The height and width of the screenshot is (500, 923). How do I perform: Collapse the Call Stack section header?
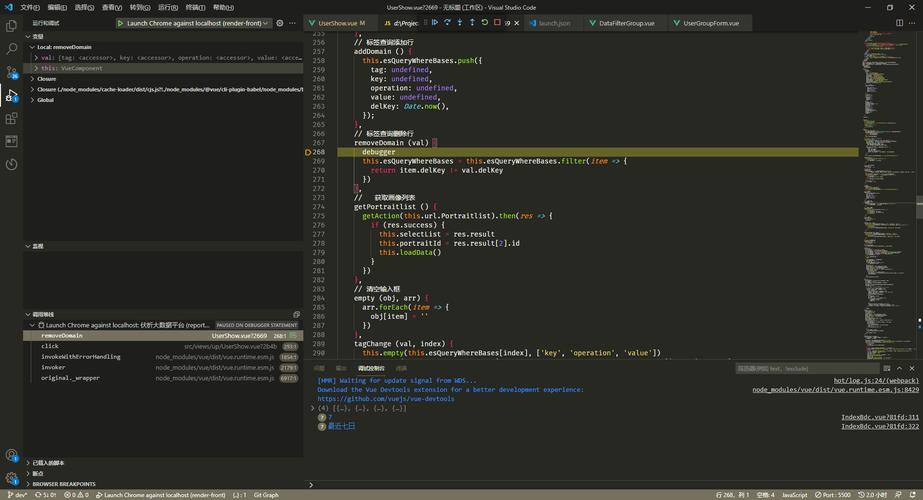pyautogui.click(x=163, y=314)
